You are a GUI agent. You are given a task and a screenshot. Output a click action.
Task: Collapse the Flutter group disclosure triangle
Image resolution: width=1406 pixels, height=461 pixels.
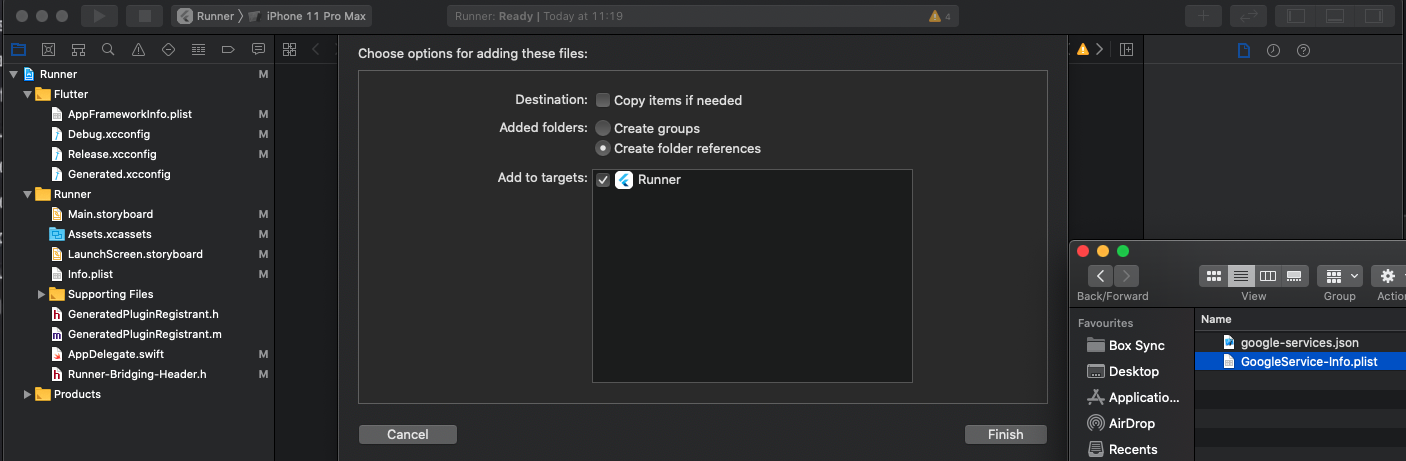point(27,94)
